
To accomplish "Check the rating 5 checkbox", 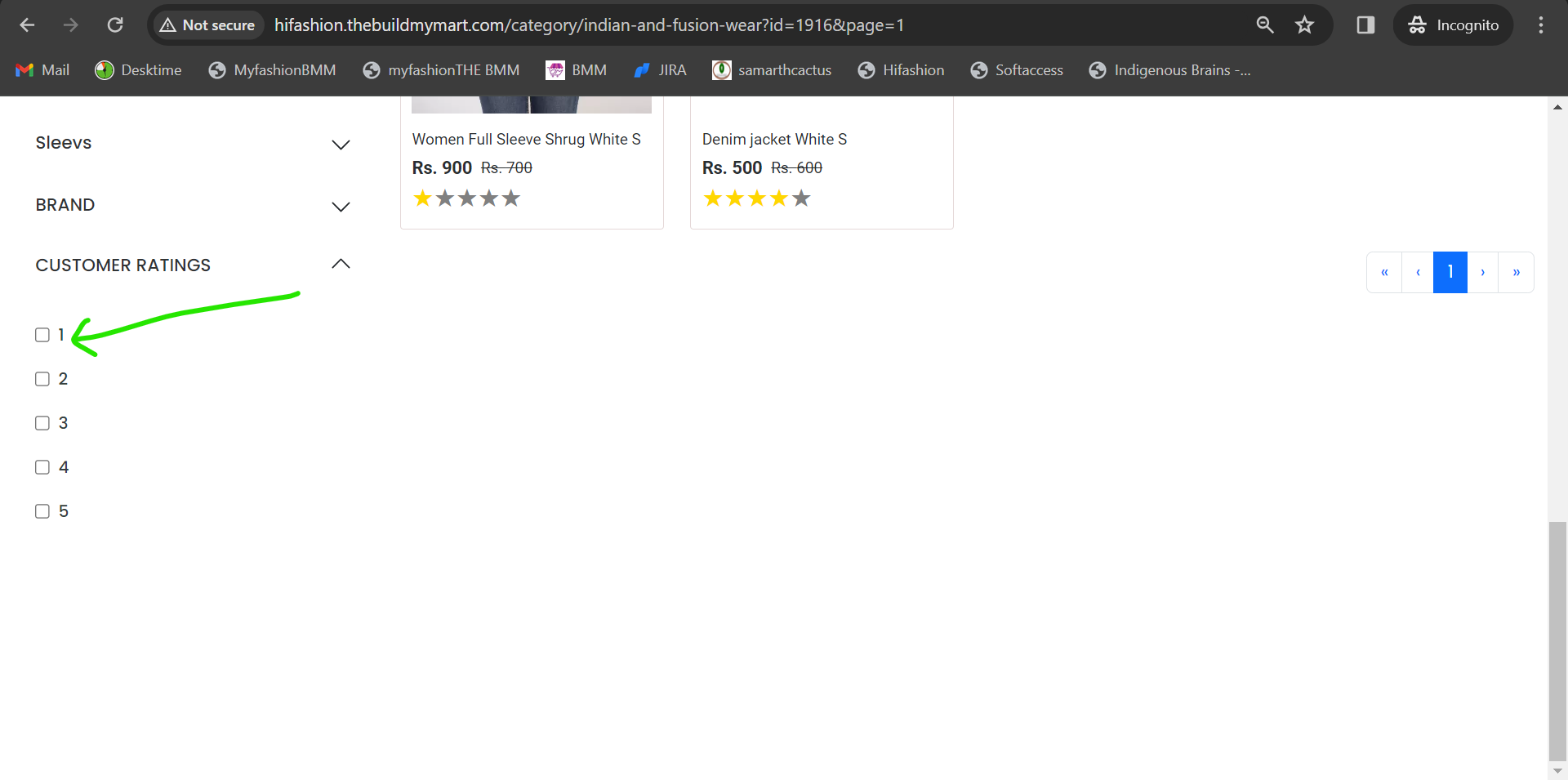I will pyautogui.click(x=42, y=511).
